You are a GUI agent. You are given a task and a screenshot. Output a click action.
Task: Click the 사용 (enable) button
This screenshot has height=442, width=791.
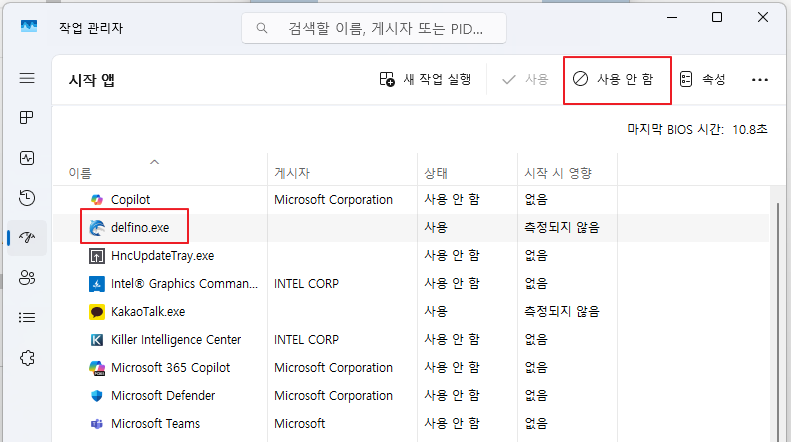pyautogui.click(x=525, y=79)
